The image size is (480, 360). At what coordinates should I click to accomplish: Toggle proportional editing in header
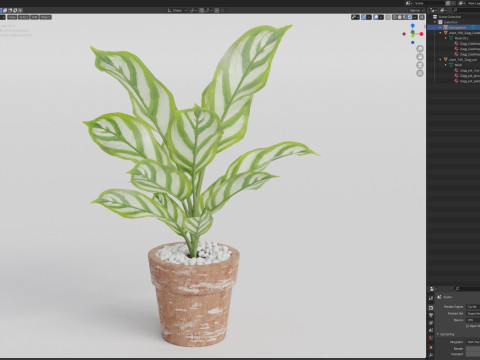pos(217,10)
